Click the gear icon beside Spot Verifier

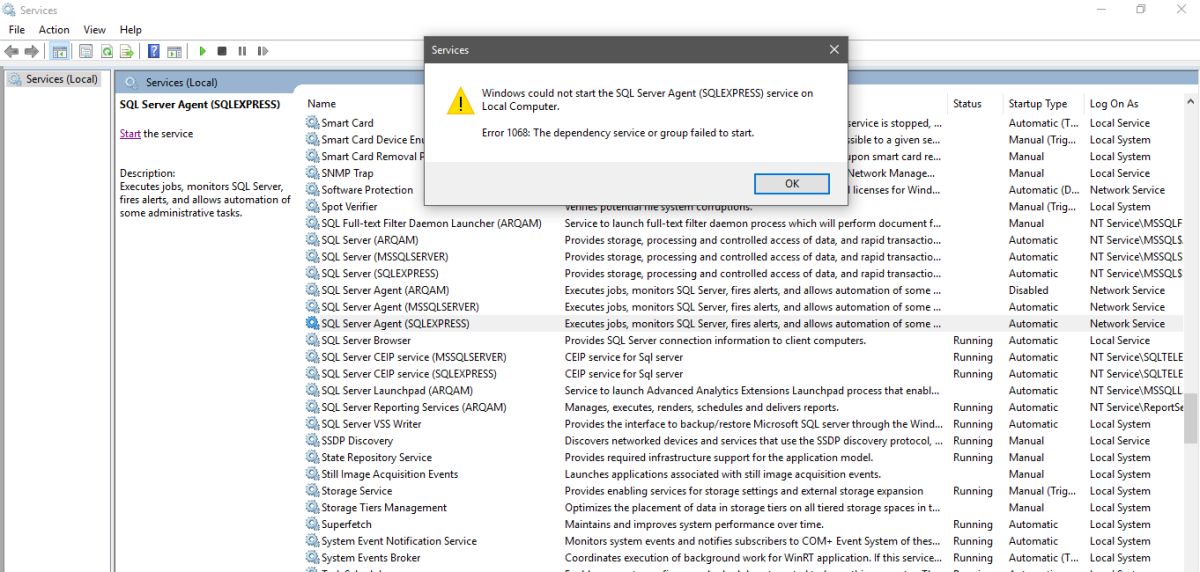click(x=312, y=206)
